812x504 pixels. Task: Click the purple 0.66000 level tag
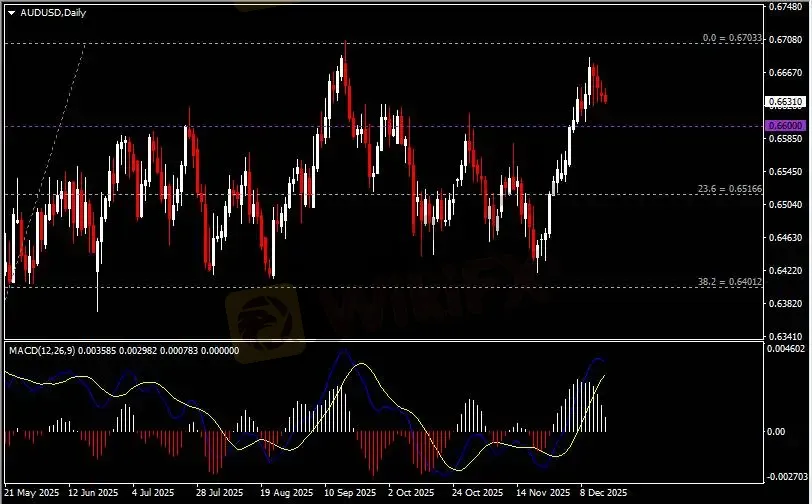(785, 126)
